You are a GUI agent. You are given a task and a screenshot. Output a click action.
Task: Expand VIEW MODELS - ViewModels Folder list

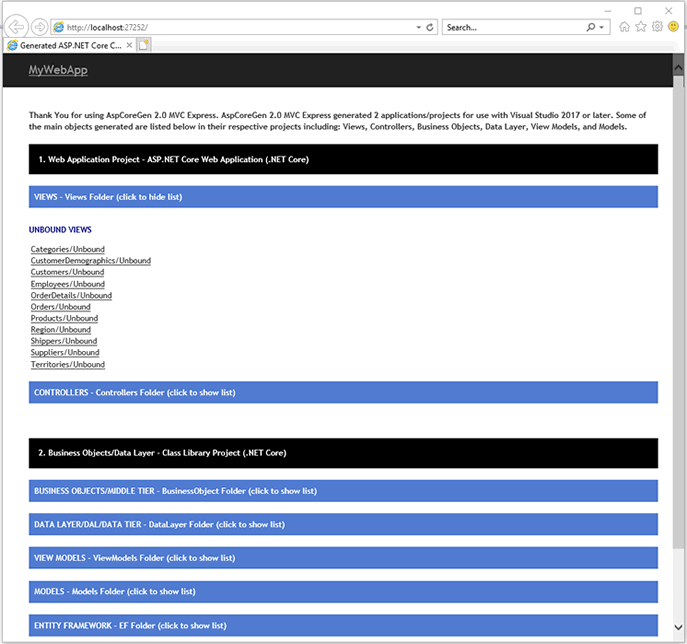[343, 558]
